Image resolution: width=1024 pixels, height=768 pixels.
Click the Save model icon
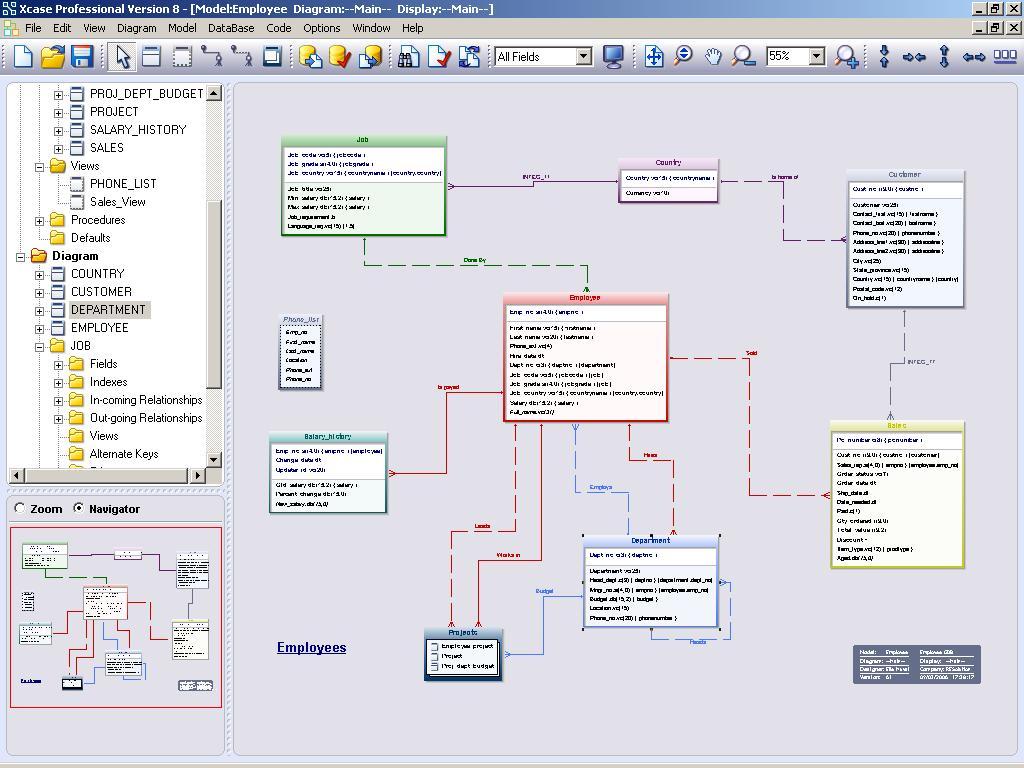click(x=82, y=57)
